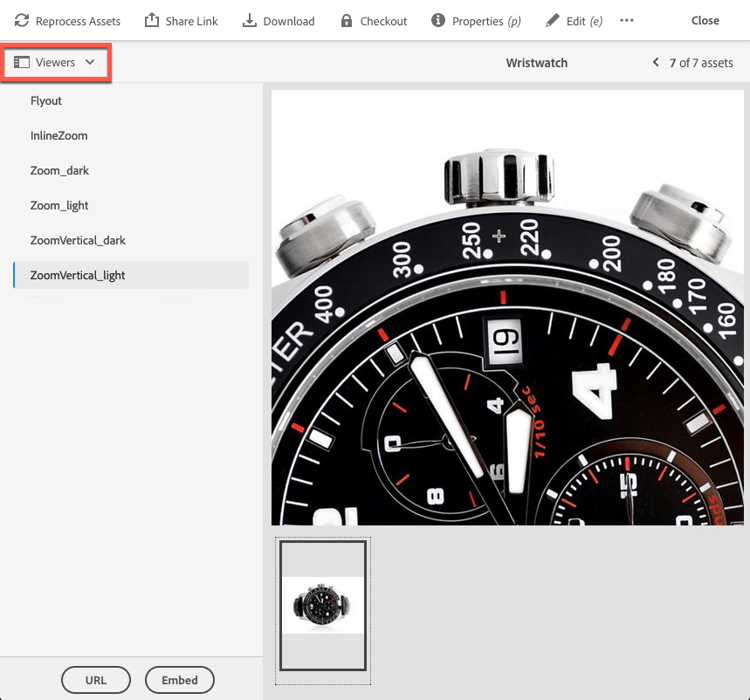Click the Edit (e) label

coord(584,22)
